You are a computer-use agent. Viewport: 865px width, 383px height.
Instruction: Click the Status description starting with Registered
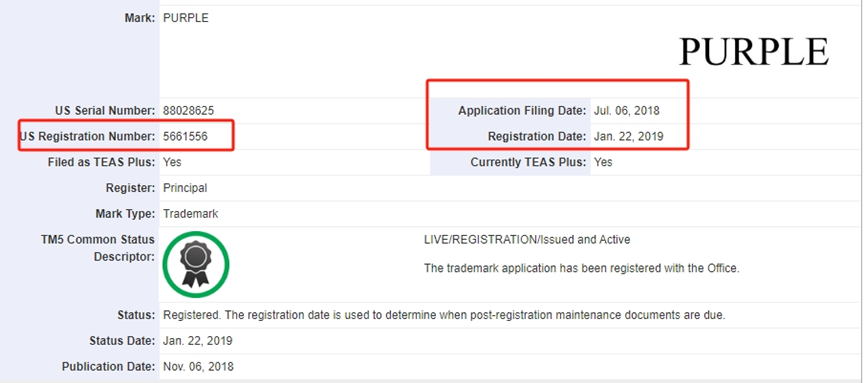point(444,316)
